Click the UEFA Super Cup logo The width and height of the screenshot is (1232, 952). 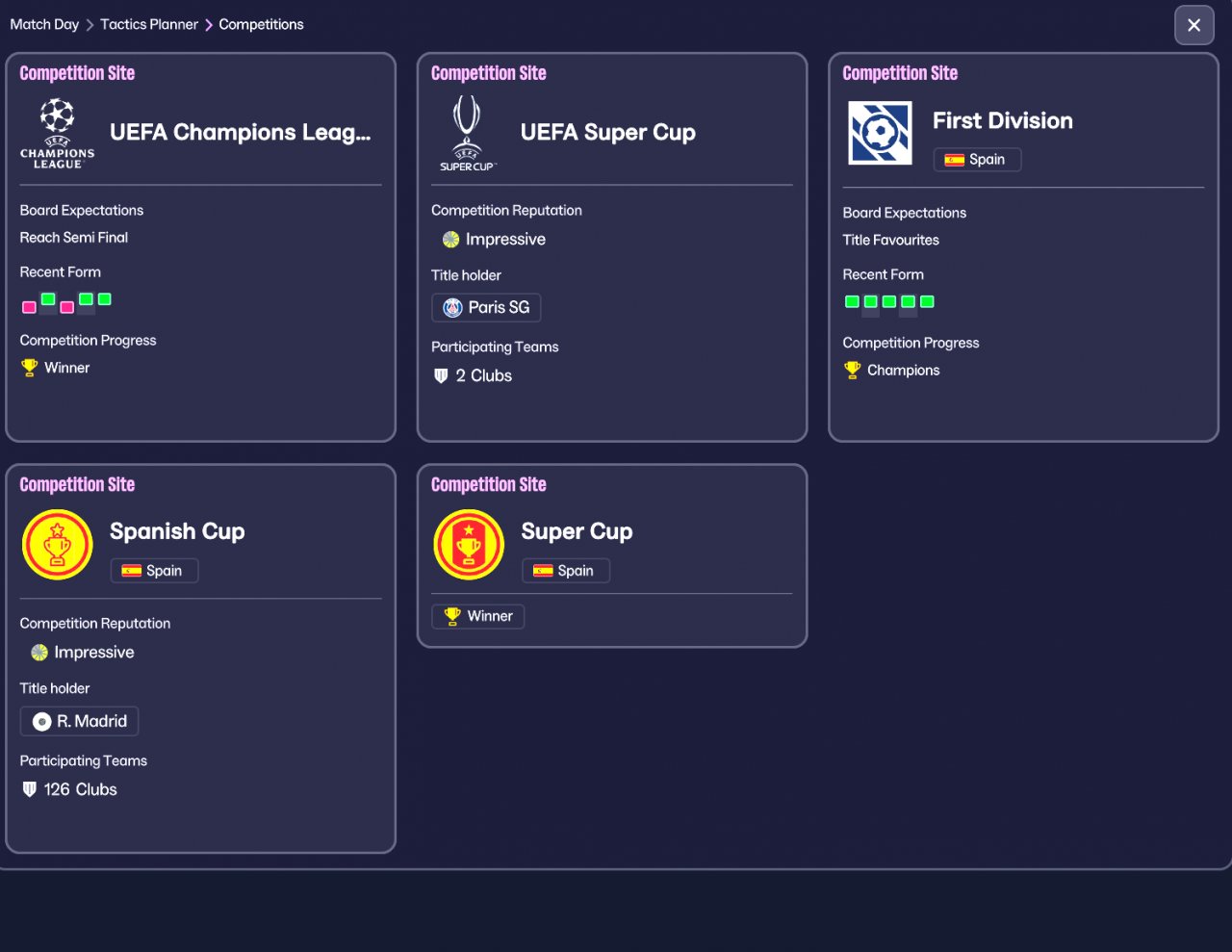[467, 134]
